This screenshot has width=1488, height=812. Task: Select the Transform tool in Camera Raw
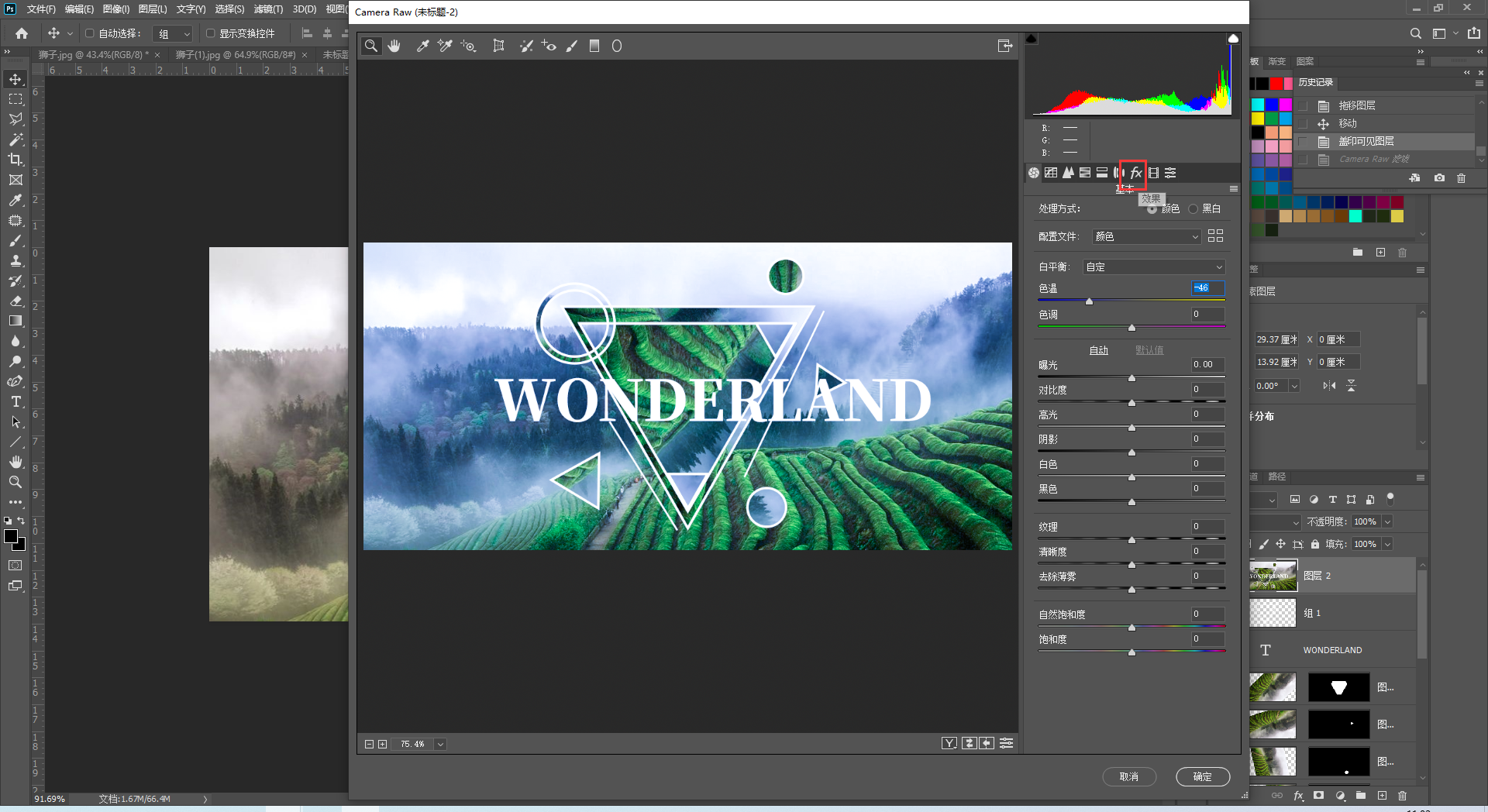click(498, 46)
